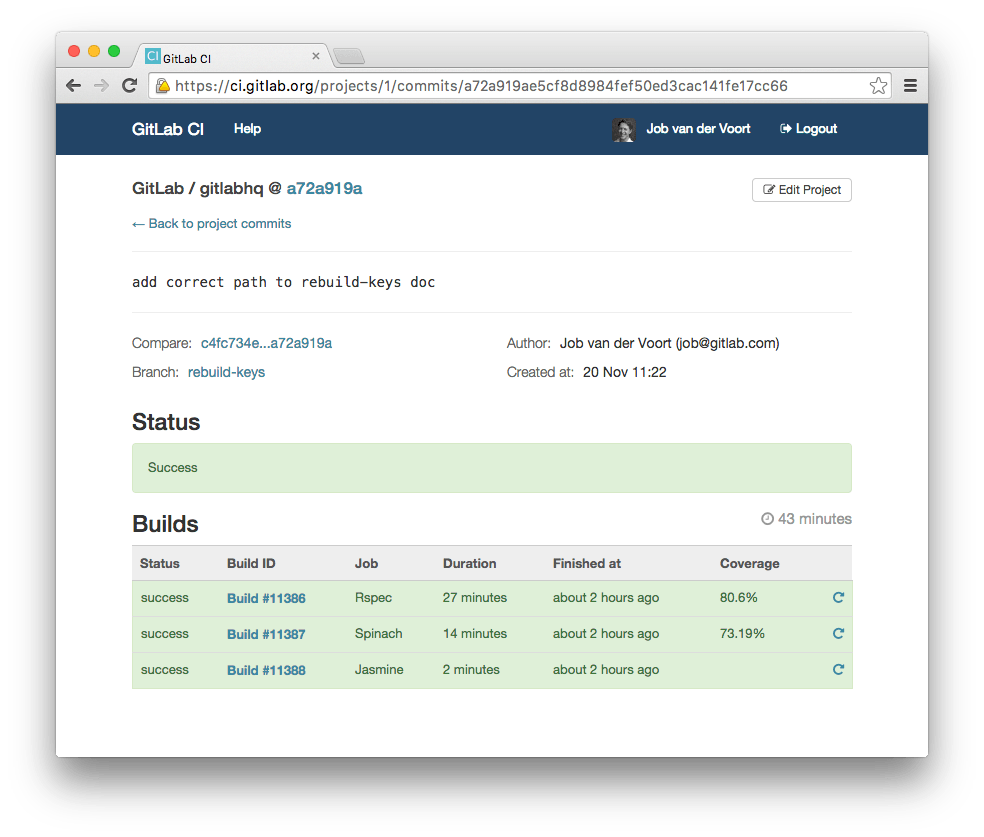The image size is (984, 837).
Task: Bookmark the page with the star icon
Action: tap(879, 85)
